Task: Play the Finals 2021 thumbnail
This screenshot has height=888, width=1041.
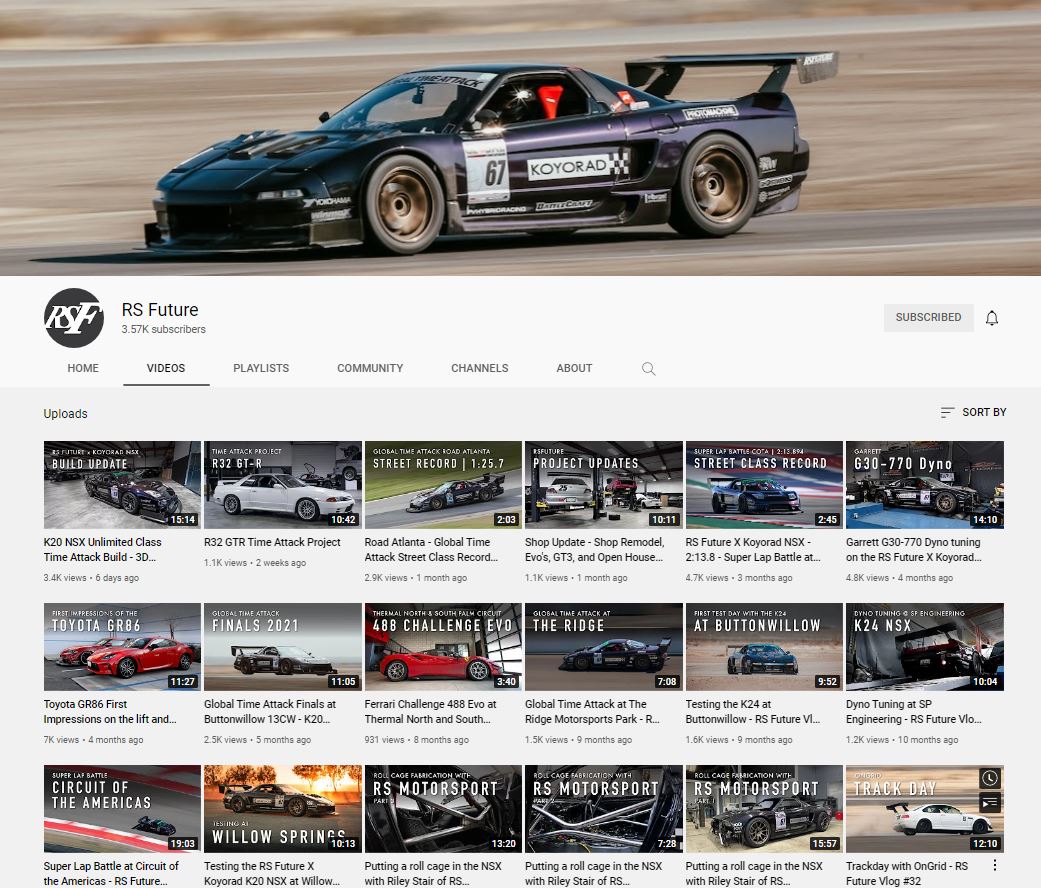Action: [x=283, y=647]
